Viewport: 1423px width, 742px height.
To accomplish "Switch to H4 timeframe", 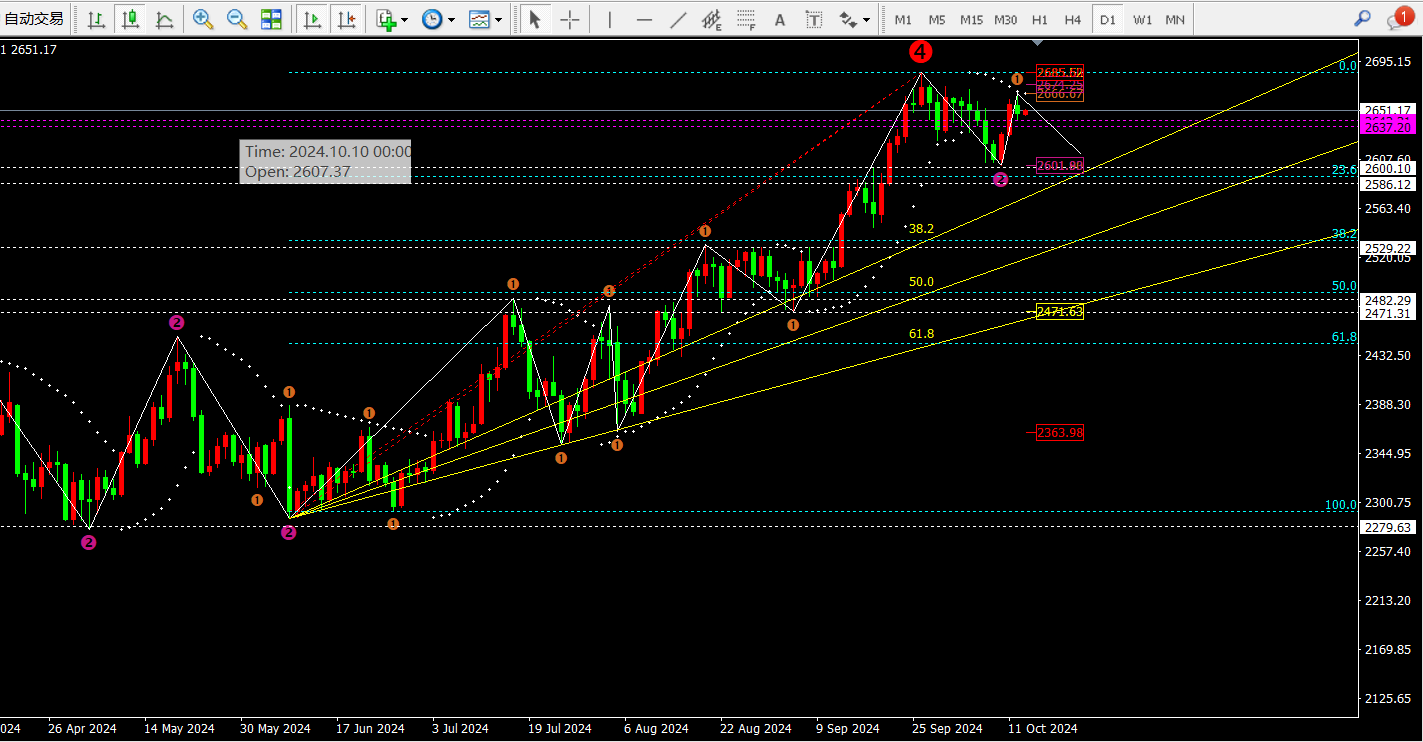I will coord(1073,19).
